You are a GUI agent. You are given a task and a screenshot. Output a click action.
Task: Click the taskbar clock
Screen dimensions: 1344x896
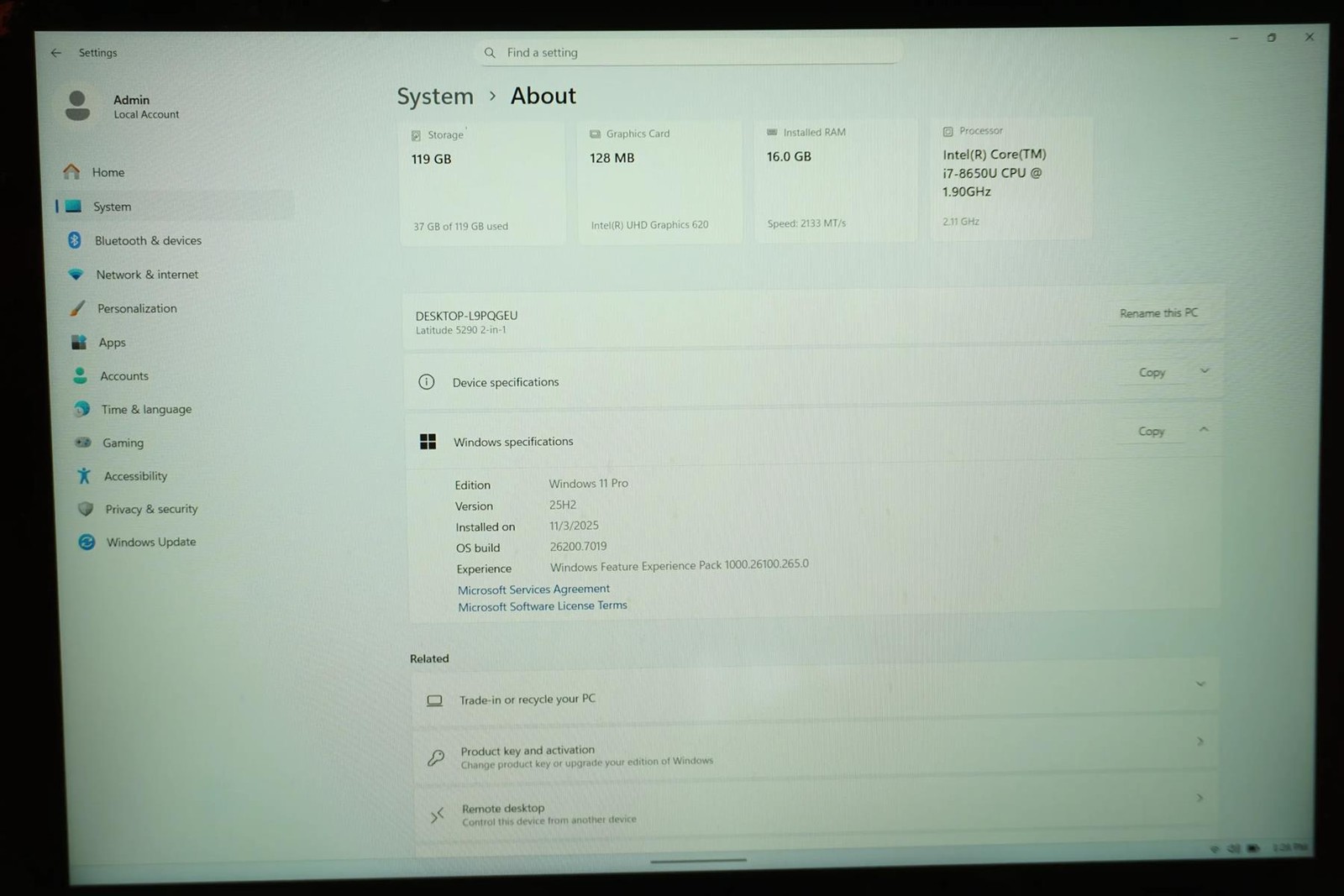[x=1290, y=848]
